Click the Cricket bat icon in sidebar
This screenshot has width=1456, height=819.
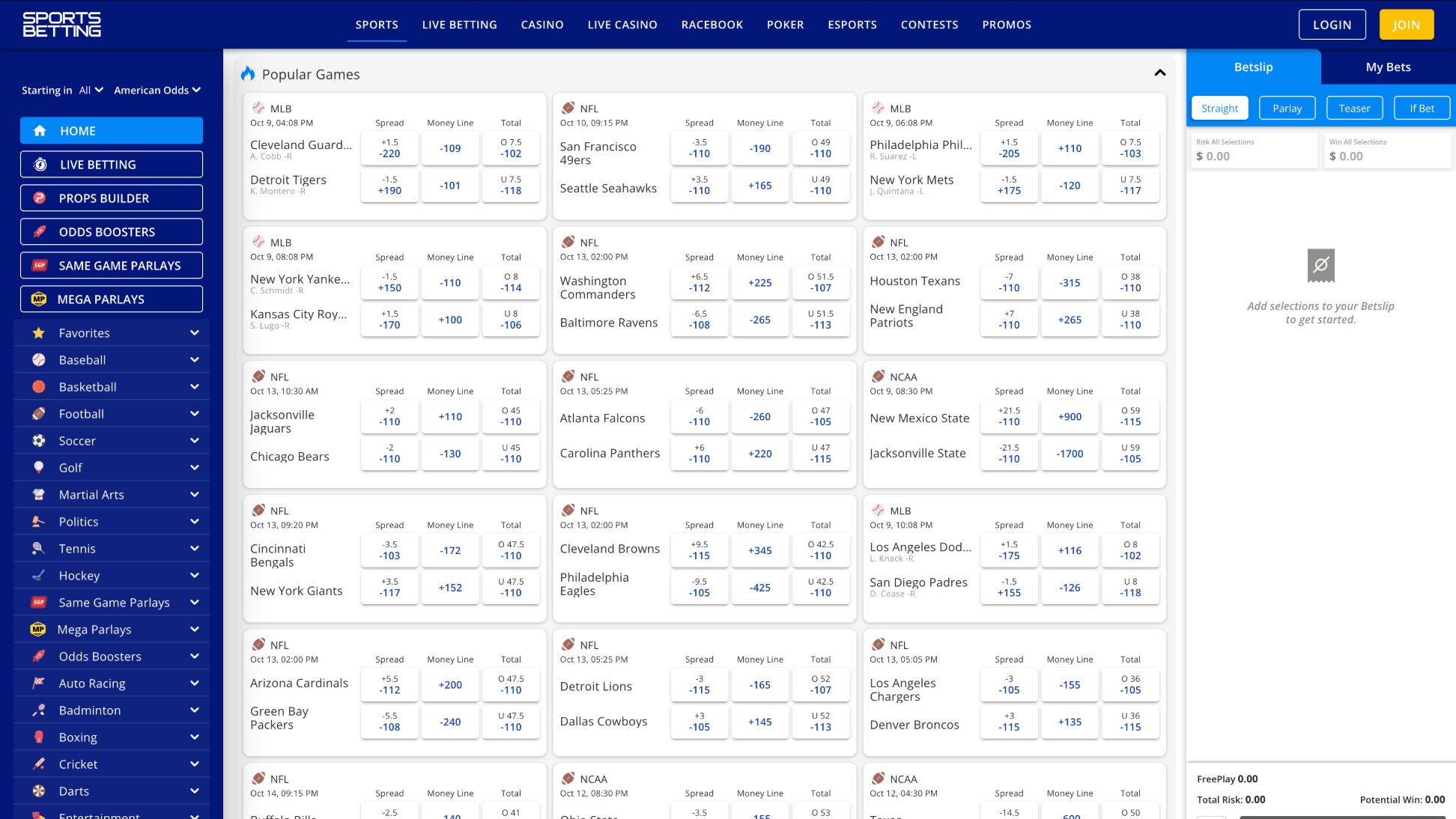tap(39, 764)
